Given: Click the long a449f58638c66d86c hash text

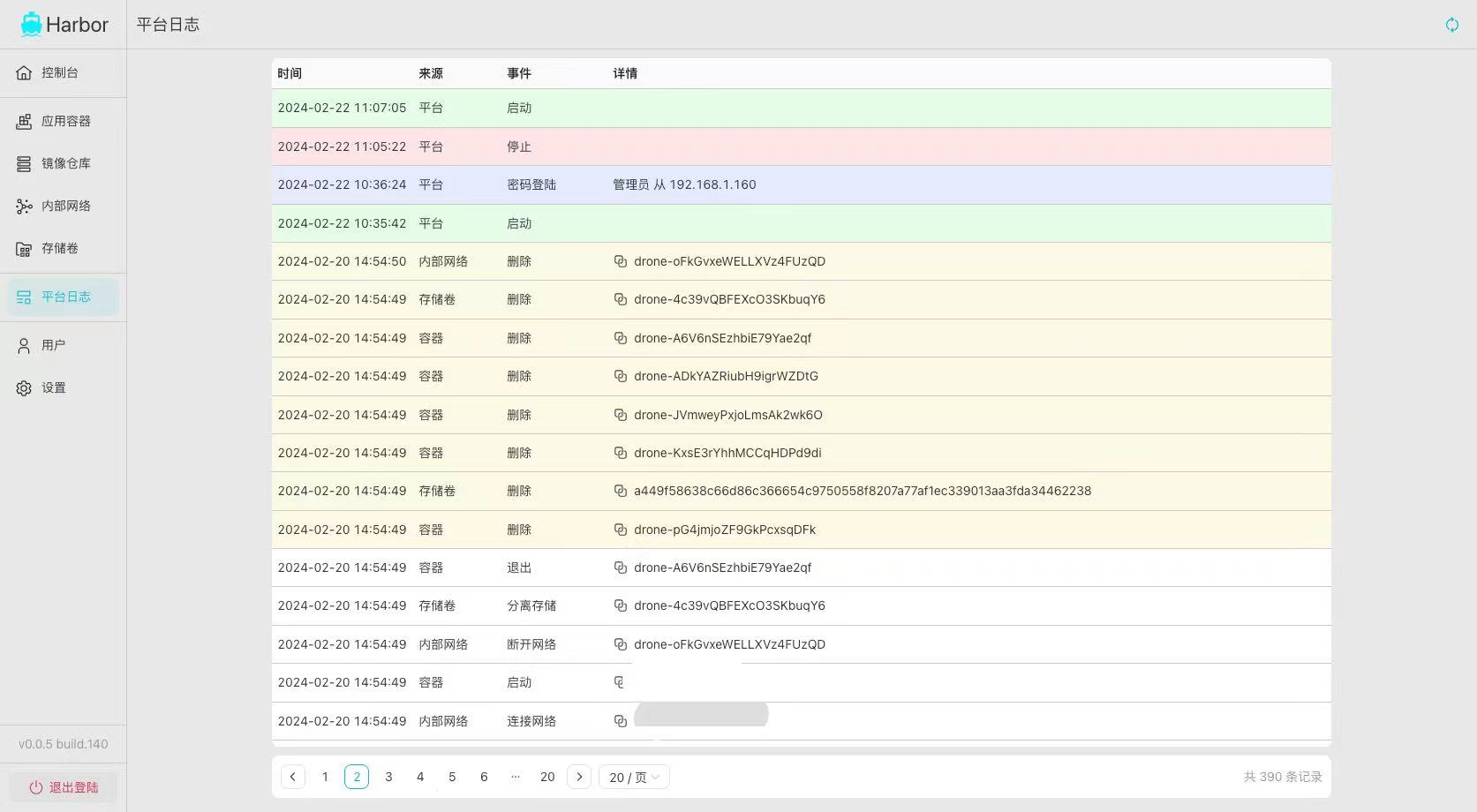Looking at the screenshot, I should (x=863, y=491).
